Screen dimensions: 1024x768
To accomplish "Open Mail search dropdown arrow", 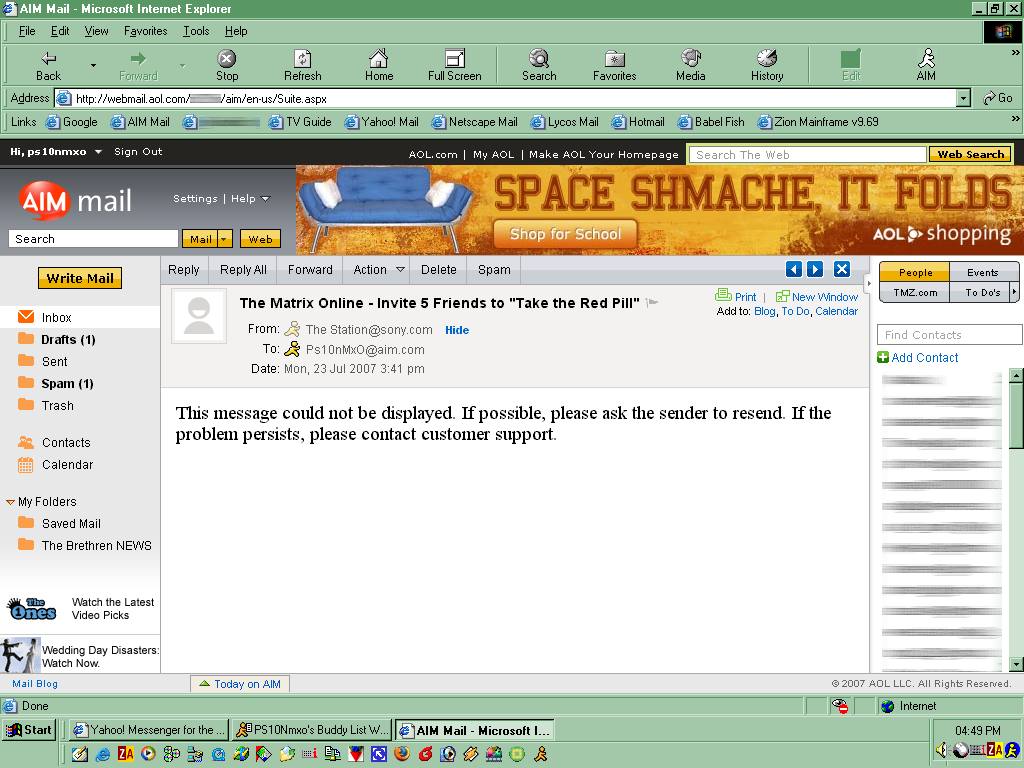I will coord(225,239).
